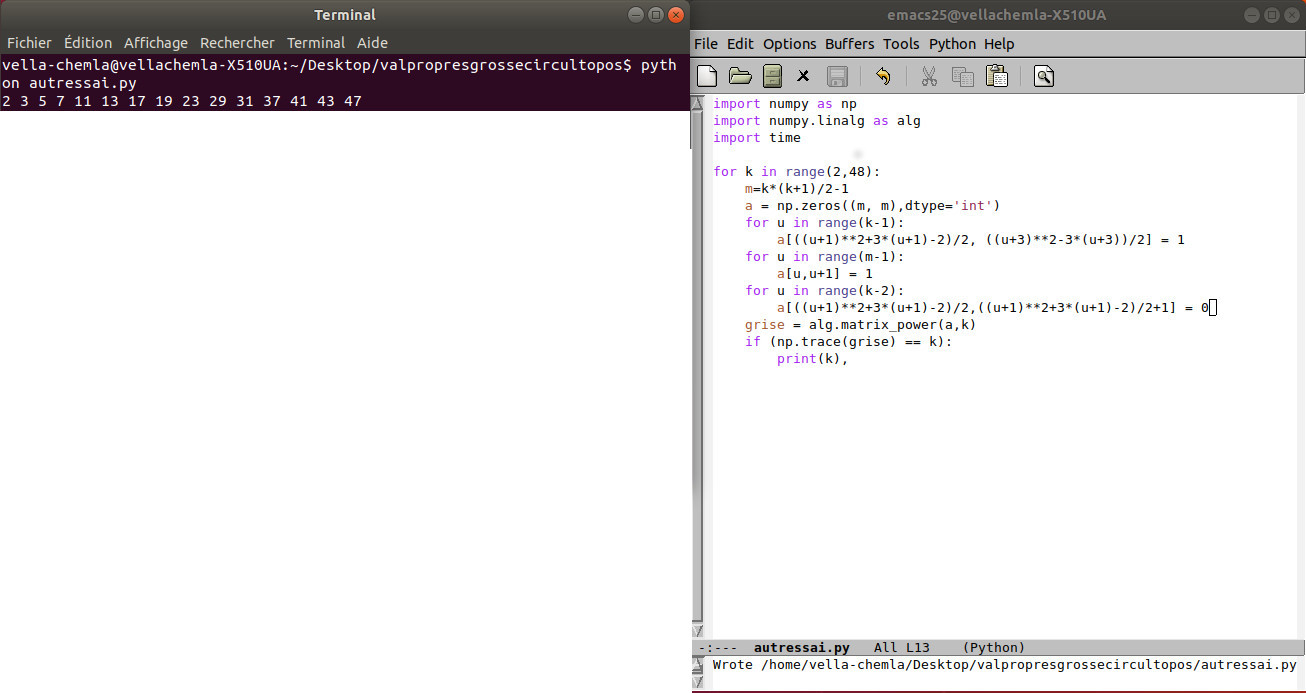Save buffer using the floppy disk icon
1306x693 pixels.
tap(837, 76)
